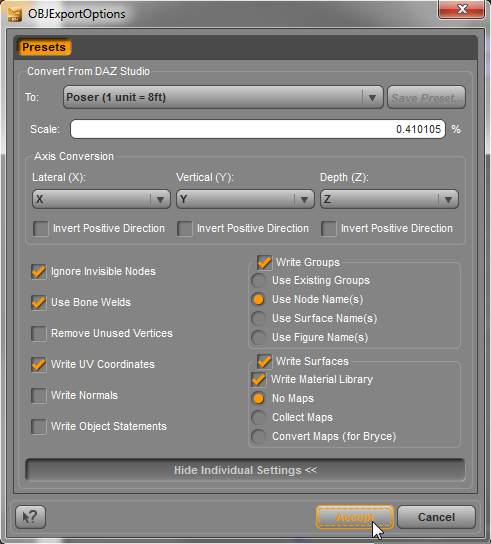Check Invert Positive Direction under Depth (Z)

coord(329,229)
